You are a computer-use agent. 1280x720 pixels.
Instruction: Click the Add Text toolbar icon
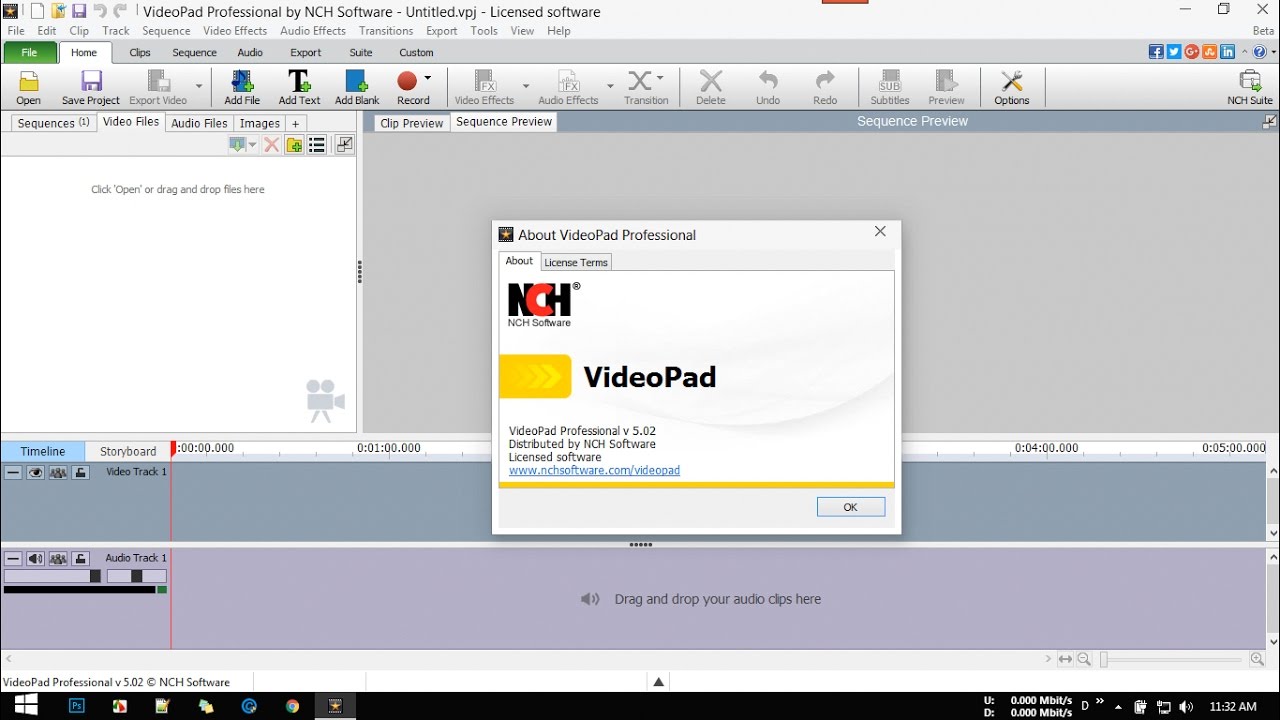pyautogui.click(x=299, y=81)
